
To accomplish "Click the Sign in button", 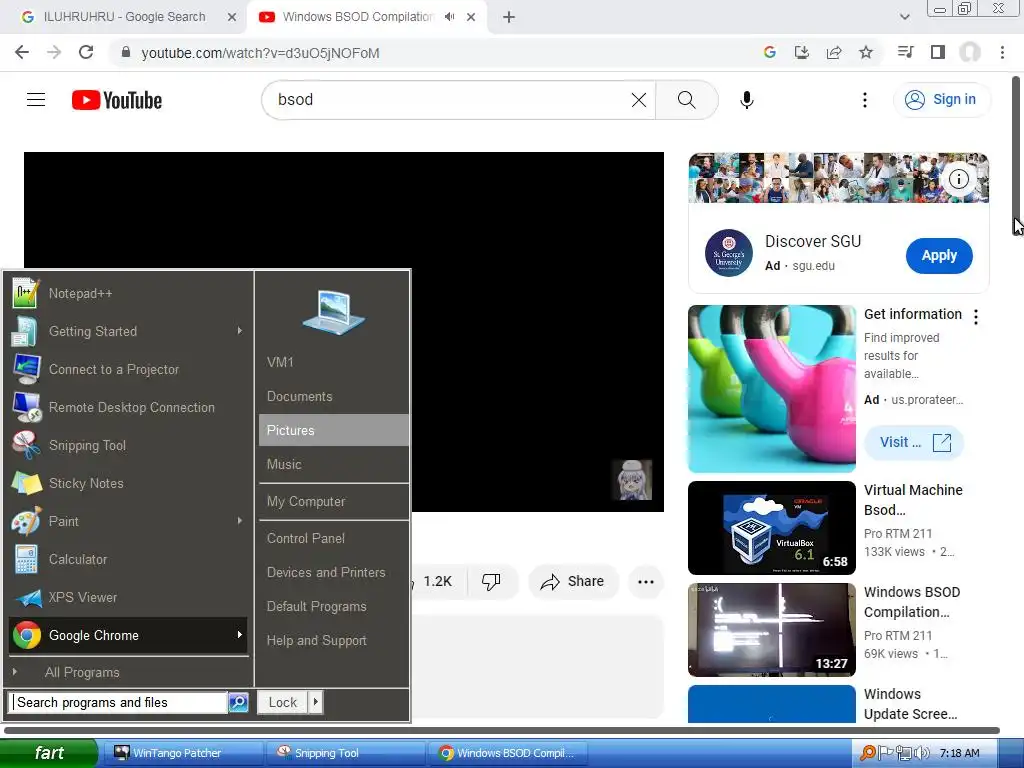I will click(942, 99).
